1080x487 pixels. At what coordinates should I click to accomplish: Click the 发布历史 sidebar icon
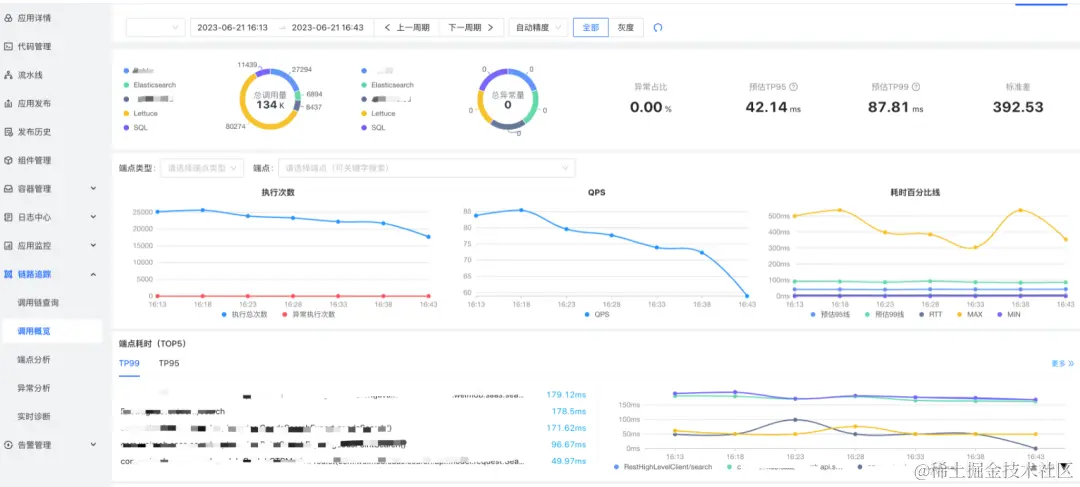click(8, 132)
